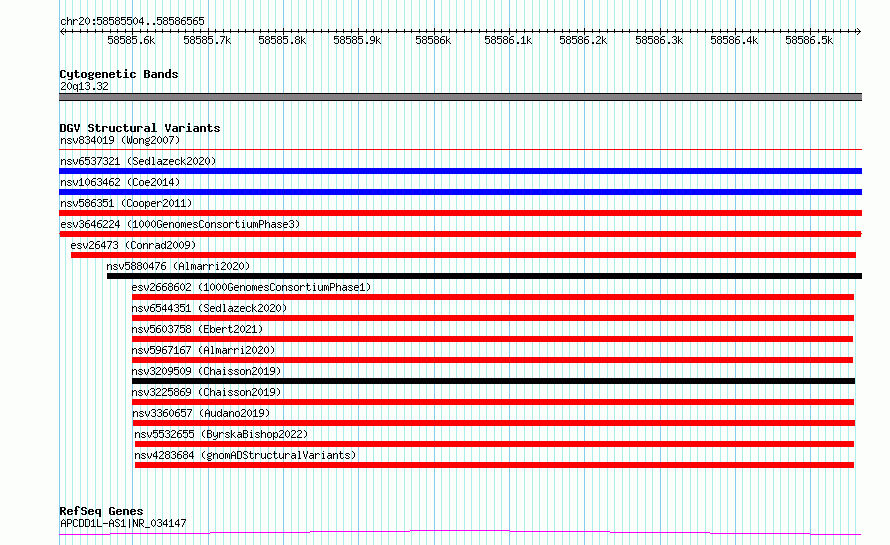Click the 58585.7k ruler tick label
The width and height of the screenshot is (890, 545).
(207, 40)
